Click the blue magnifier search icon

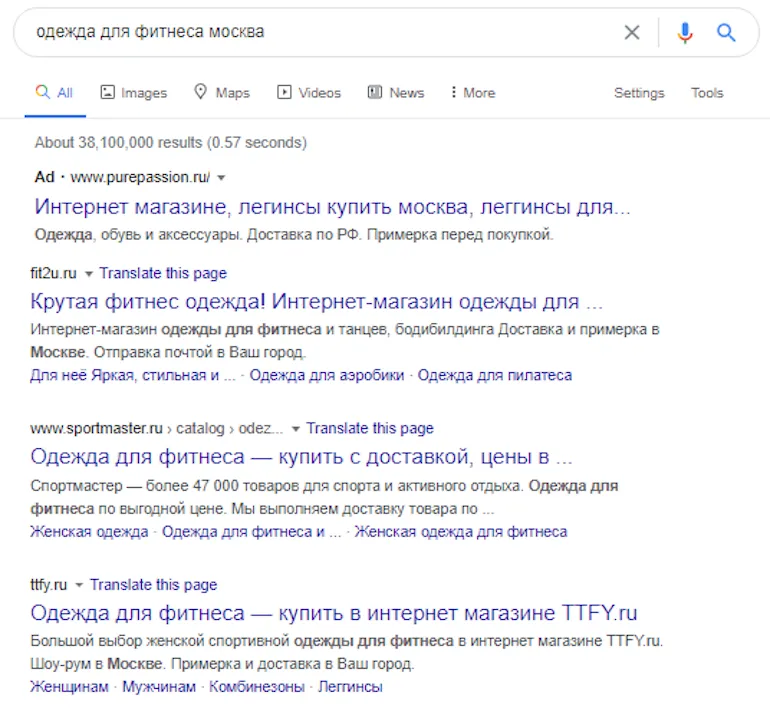727,32
